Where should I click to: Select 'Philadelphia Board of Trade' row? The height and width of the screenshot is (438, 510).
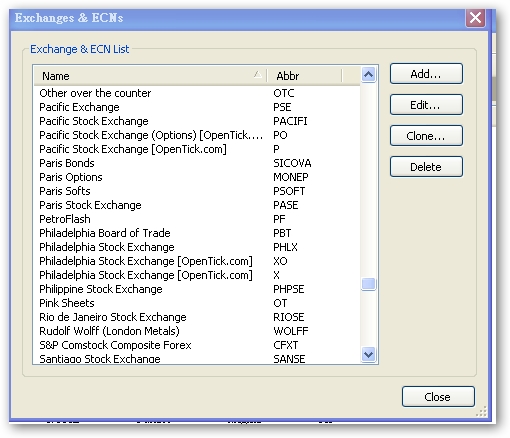197,233
